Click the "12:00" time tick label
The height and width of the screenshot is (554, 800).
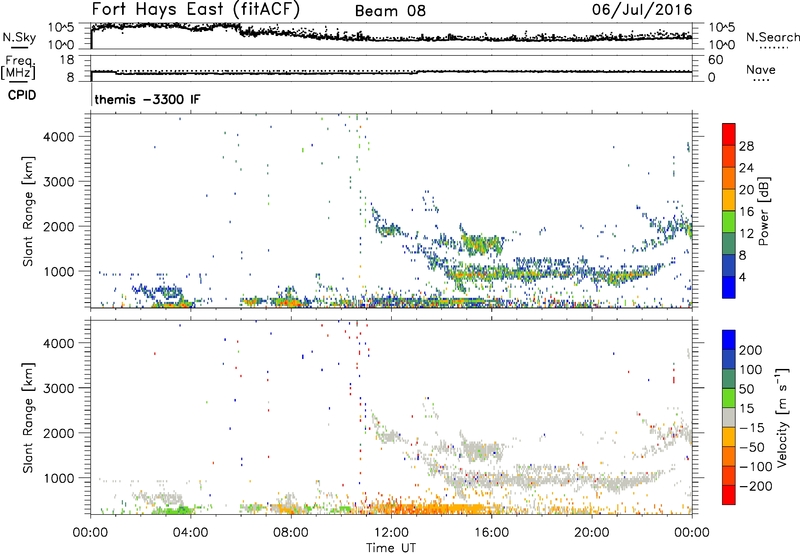(x=391, y=533)
